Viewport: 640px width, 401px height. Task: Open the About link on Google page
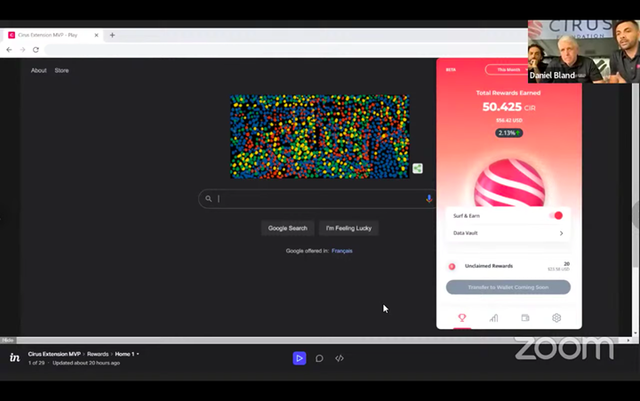pos(39,70)
